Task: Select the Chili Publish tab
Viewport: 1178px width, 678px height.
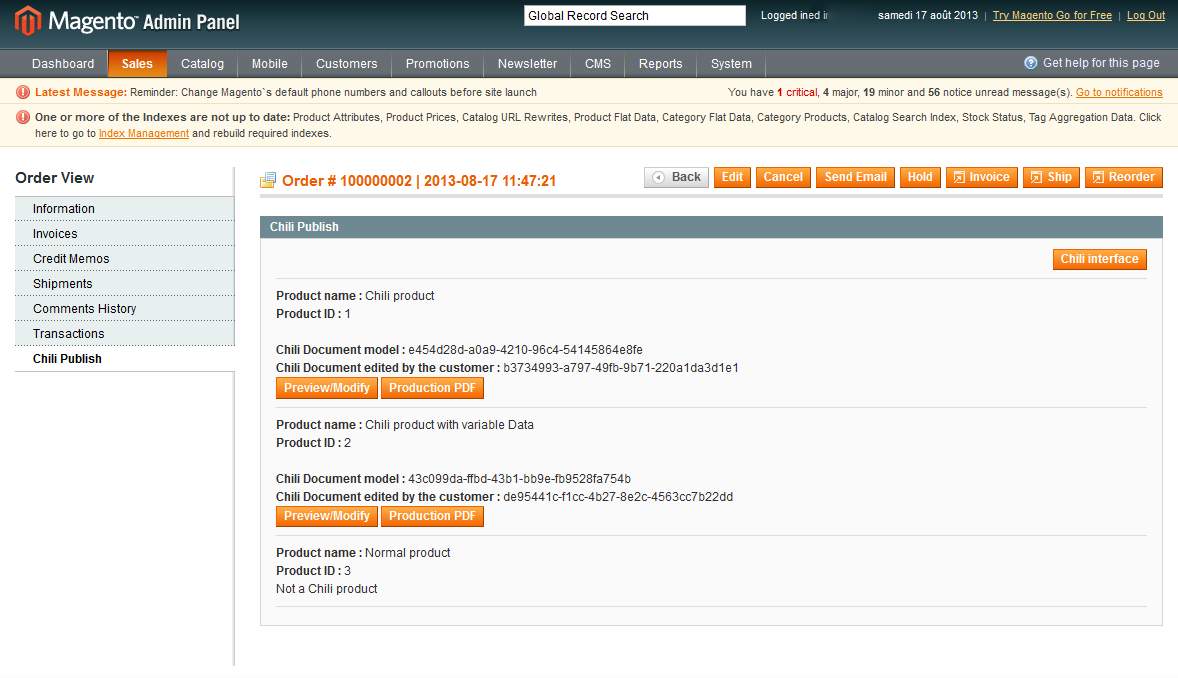Action: coord(125,359)
